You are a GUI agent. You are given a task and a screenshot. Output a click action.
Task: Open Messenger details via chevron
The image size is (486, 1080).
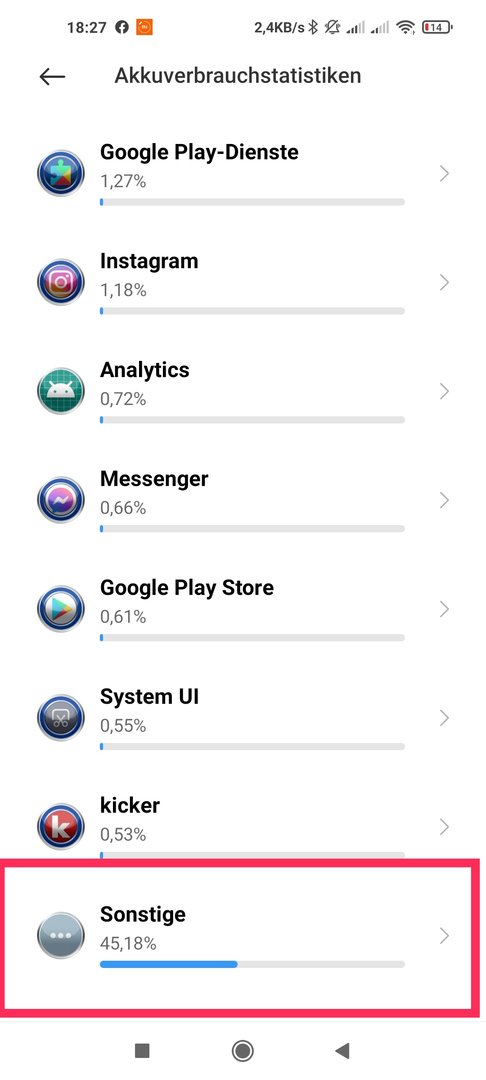pos(444,500)
